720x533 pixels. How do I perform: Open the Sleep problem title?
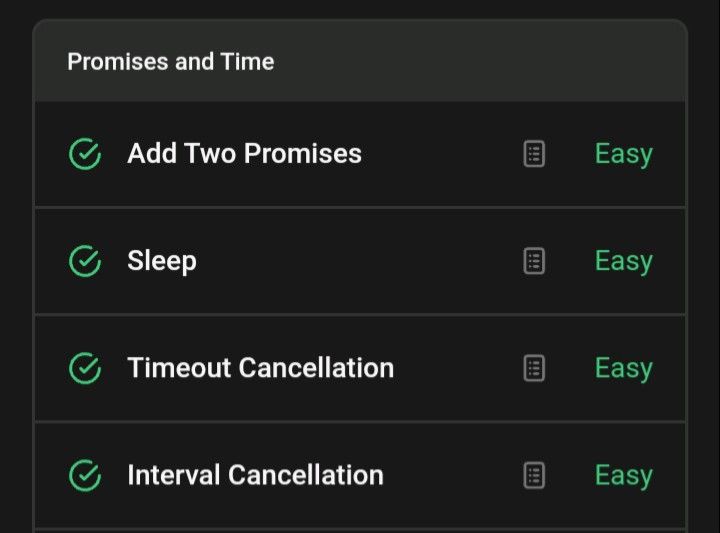162,261
